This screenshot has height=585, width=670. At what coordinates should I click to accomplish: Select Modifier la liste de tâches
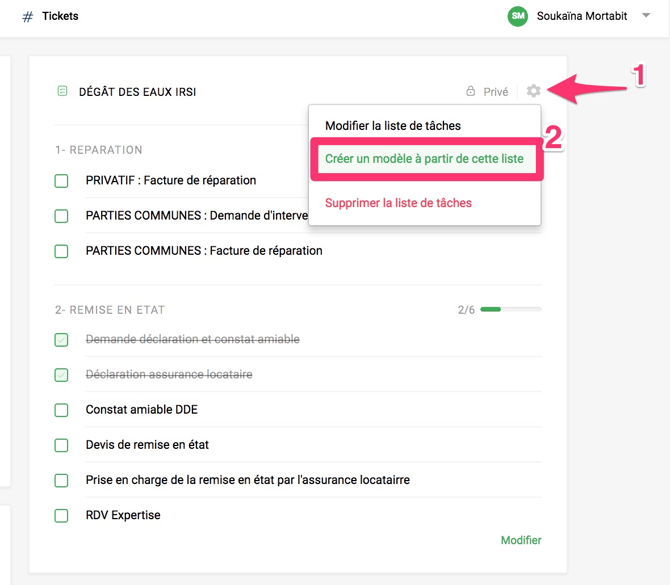pos(393,126)
